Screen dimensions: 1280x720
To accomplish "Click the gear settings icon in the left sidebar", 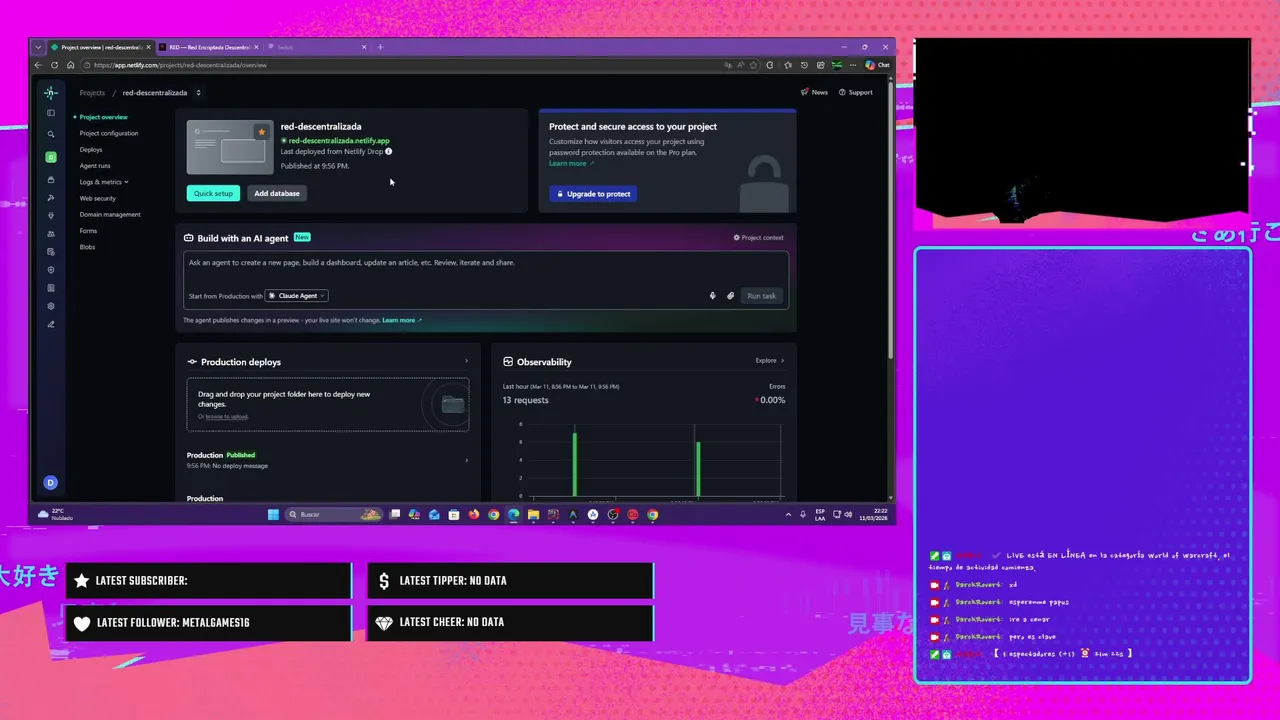I will point(51,306).
